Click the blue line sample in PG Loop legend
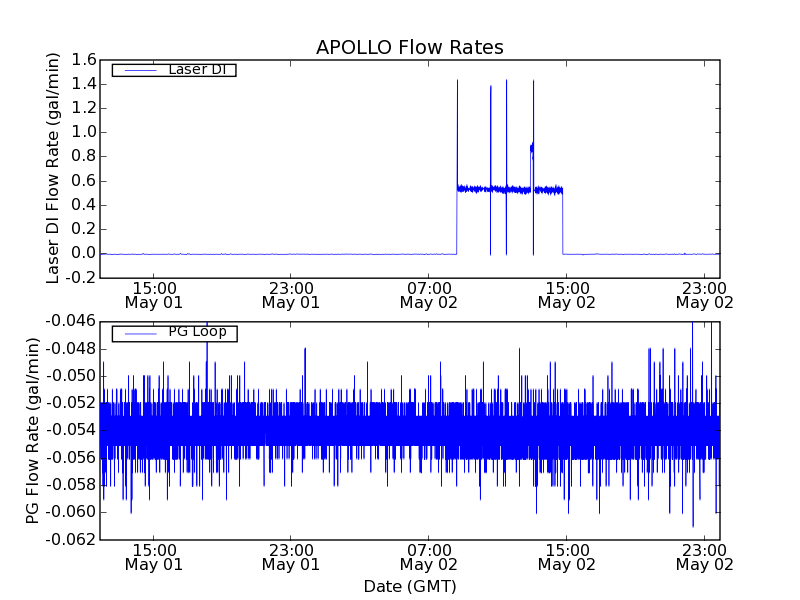This screenshot has width=800, height=600. [x=138, y=333]
